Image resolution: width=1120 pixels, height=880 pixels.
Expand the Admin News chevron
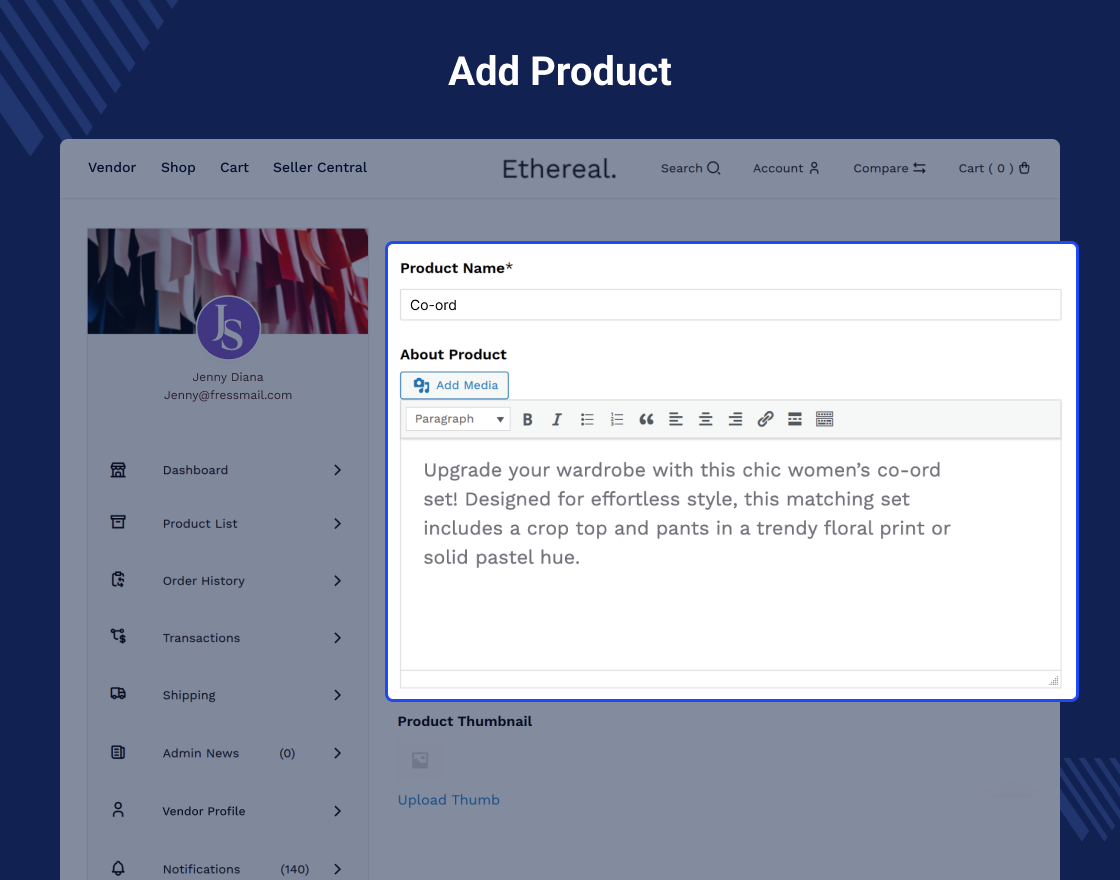[337, 753]
